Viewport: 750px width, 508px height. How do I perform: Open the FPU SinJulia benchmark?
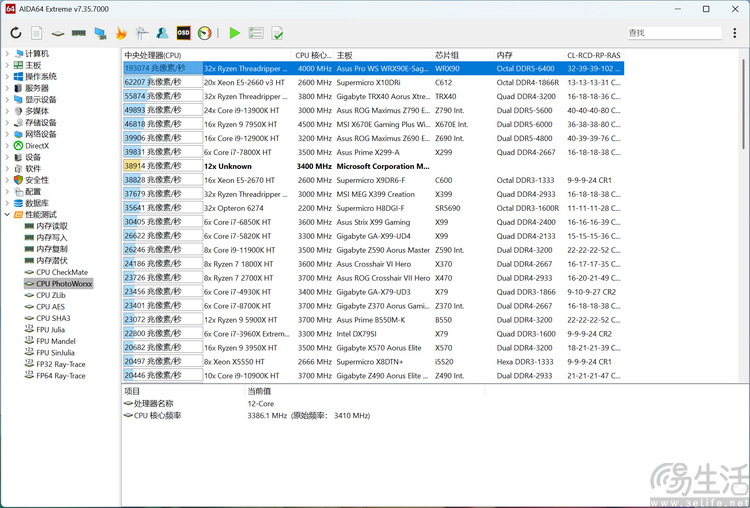point(50,353)
